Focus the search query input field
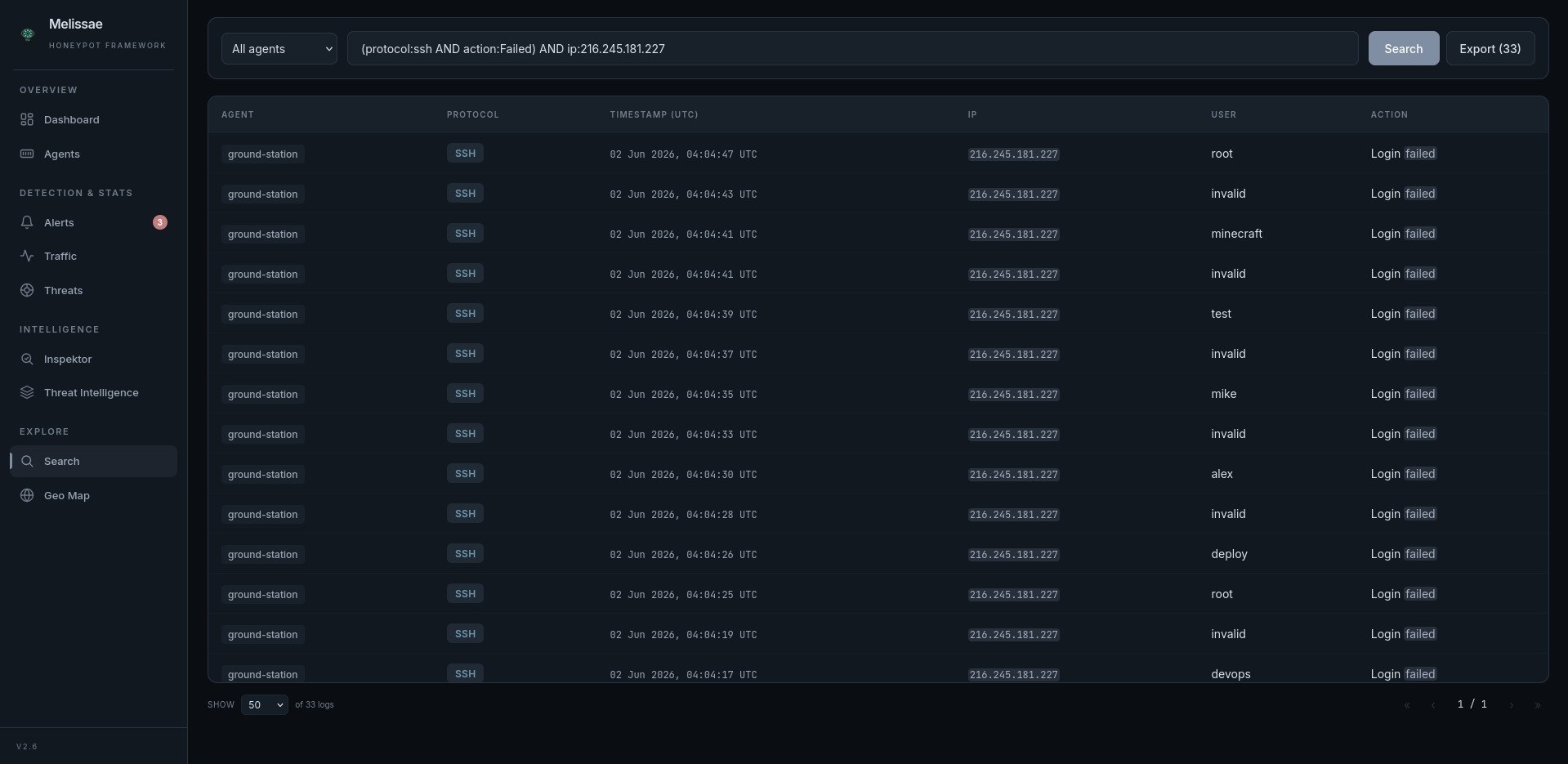 click(853, 49)
